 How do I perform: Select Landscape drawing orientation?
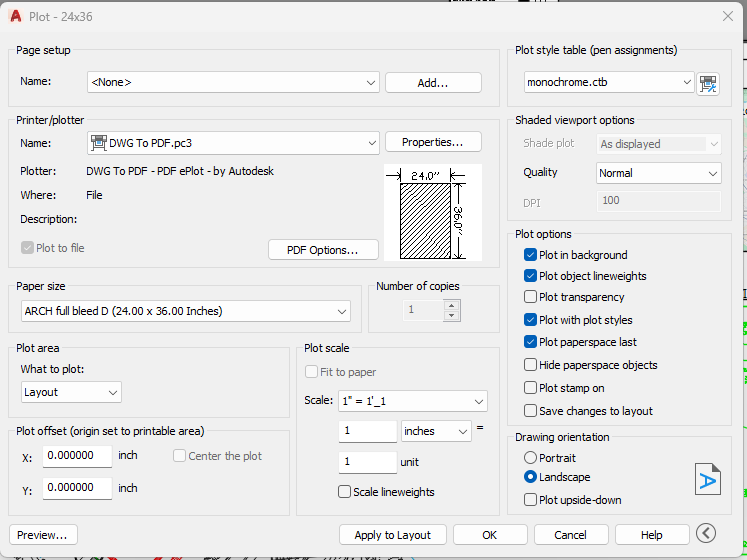[x=530, y=477]
